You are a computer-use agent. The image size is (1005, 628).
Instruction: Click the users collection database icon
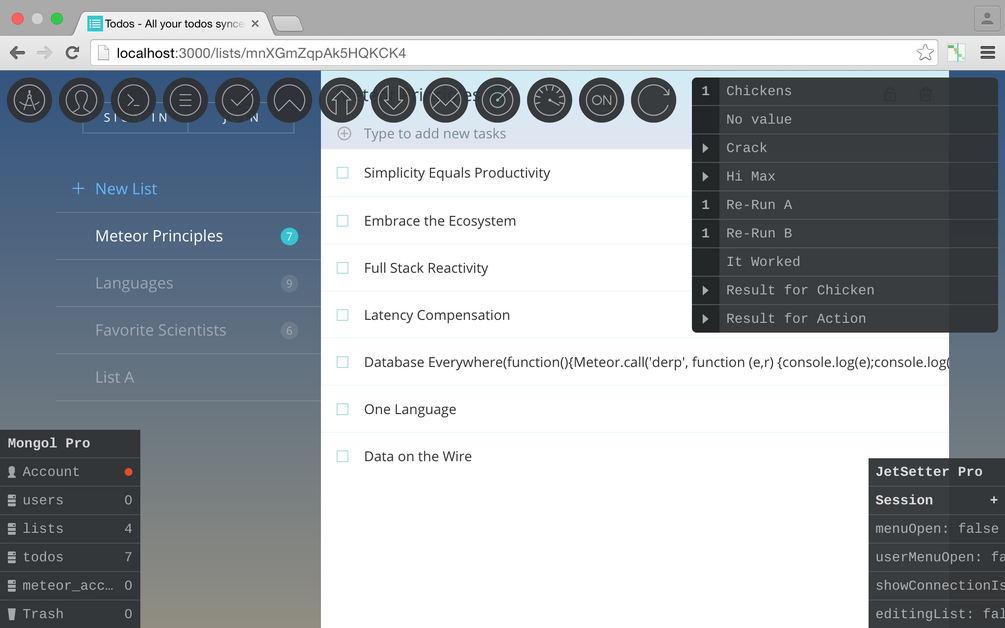[12, 500]
